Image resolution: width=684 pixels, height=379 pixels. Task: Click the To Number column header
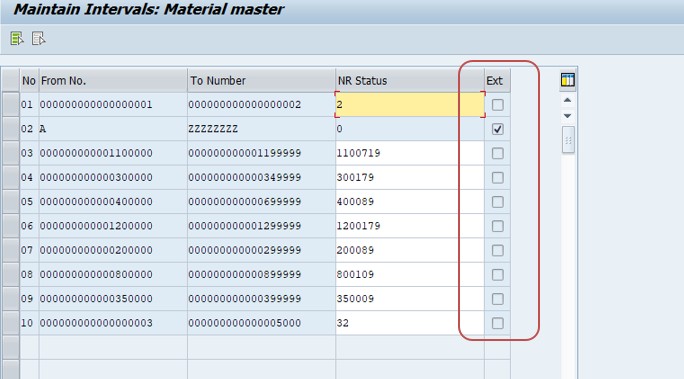point(262,80)
